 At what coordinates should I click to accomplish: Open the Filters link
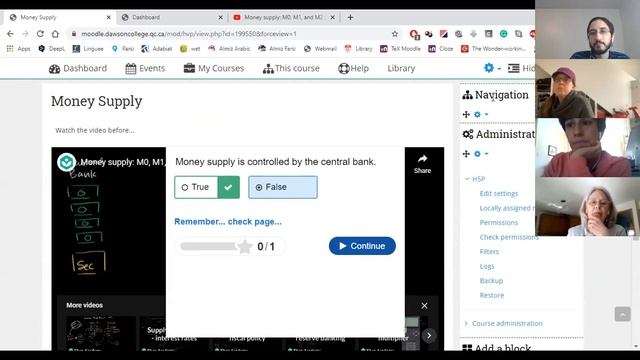[489, 251]
